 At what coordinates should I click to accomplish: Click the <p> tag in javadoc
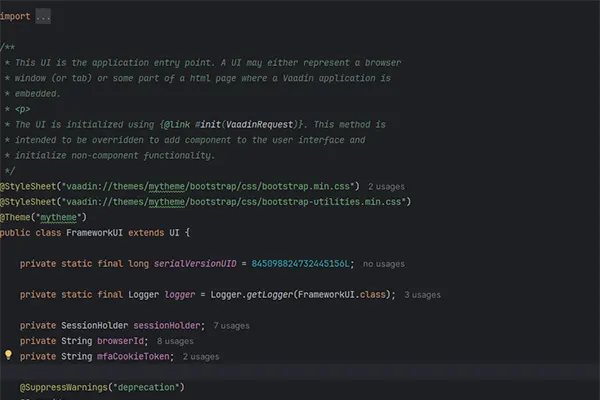tap(22, 109)
